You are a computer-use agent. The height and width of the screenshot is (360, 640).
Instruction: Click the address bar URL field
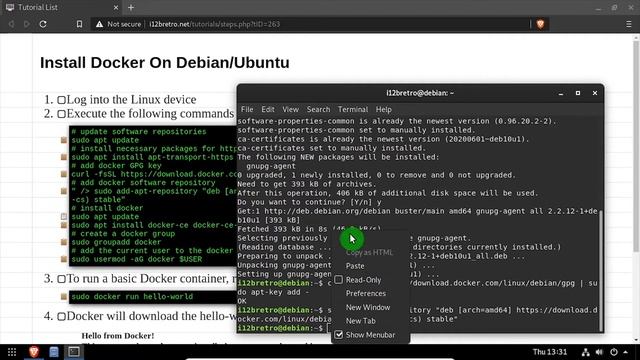(310, 24)
